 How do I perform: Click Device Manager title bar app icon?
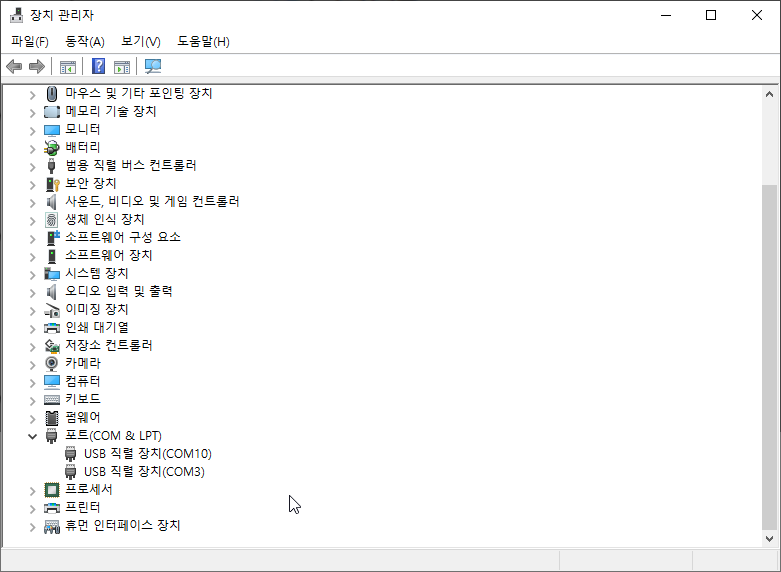tap(16, 15)
